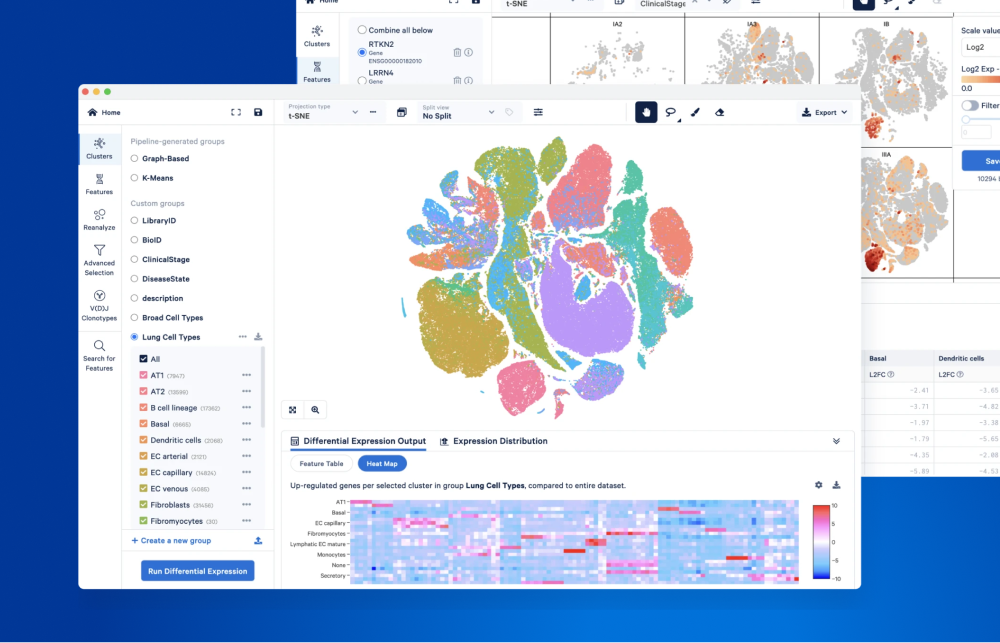
Task: Uncheck the AT2 cluster checkbox
Action: click(144, 392)
